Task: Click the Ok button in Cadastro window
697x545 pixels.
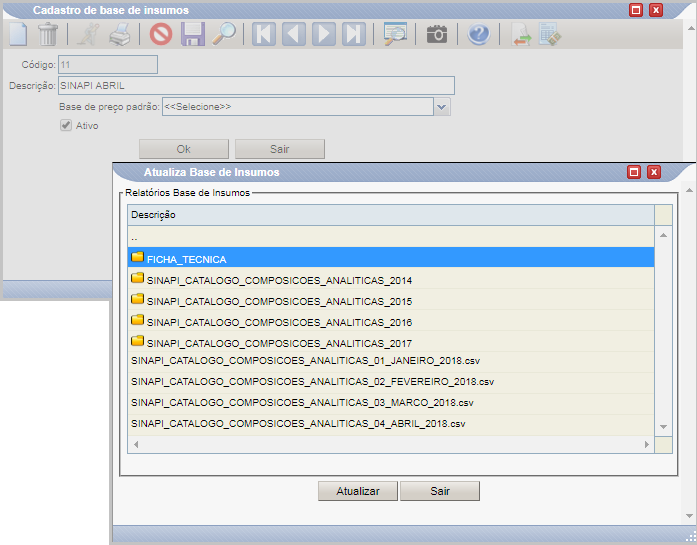Action: coord(184,149)
